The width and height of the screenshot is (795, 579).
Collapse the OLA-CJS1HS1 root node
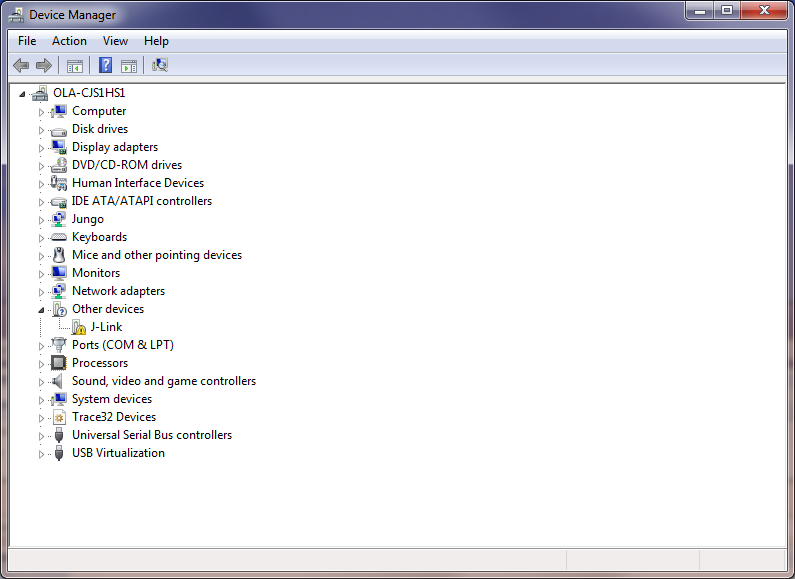22,94
